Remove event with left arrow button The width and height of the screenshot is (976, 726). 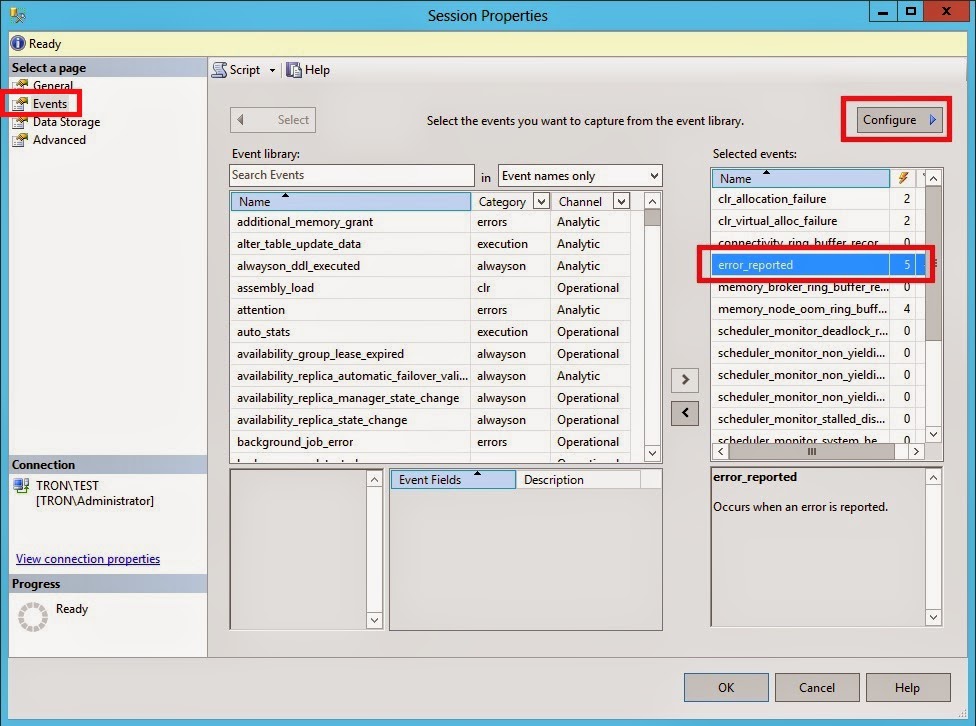tap(685, 413)
